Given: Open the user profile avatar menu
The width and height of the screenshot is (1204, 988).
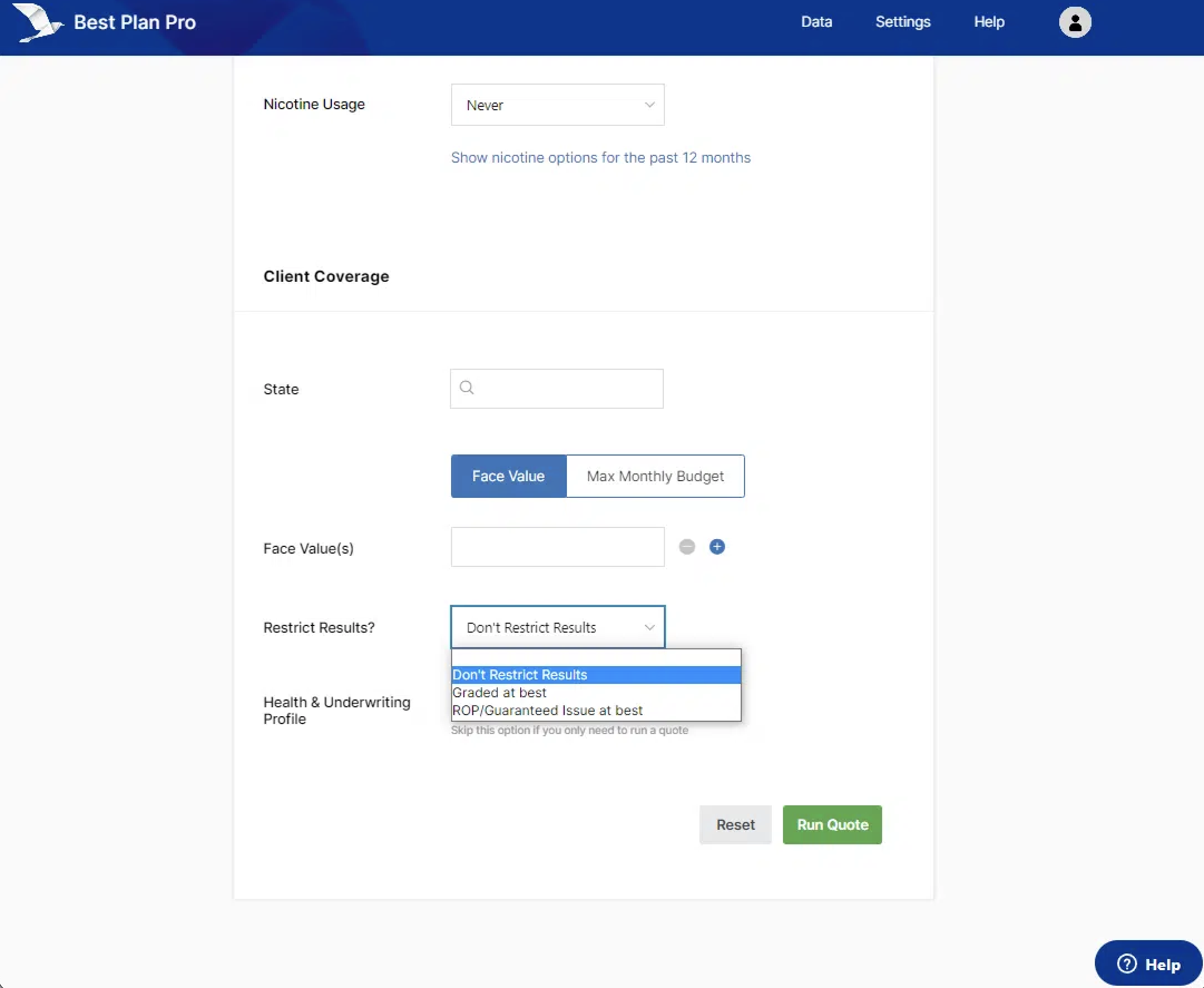Looking at the screenshot, I should click(1074, 23).
